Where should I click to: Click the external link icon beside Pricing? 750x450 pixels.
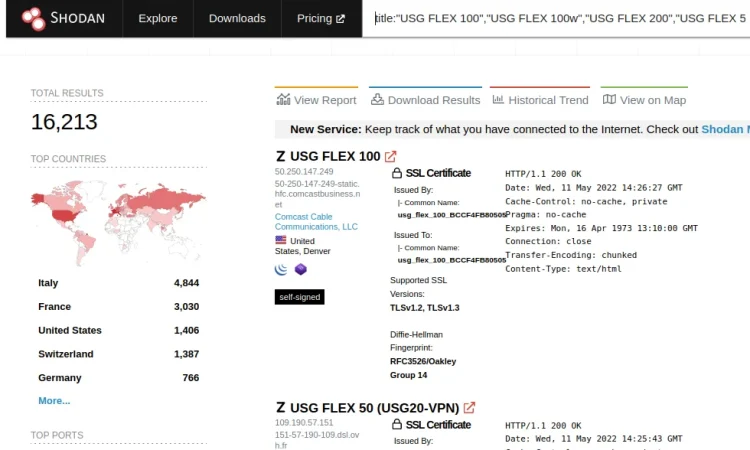coord(341,19)
